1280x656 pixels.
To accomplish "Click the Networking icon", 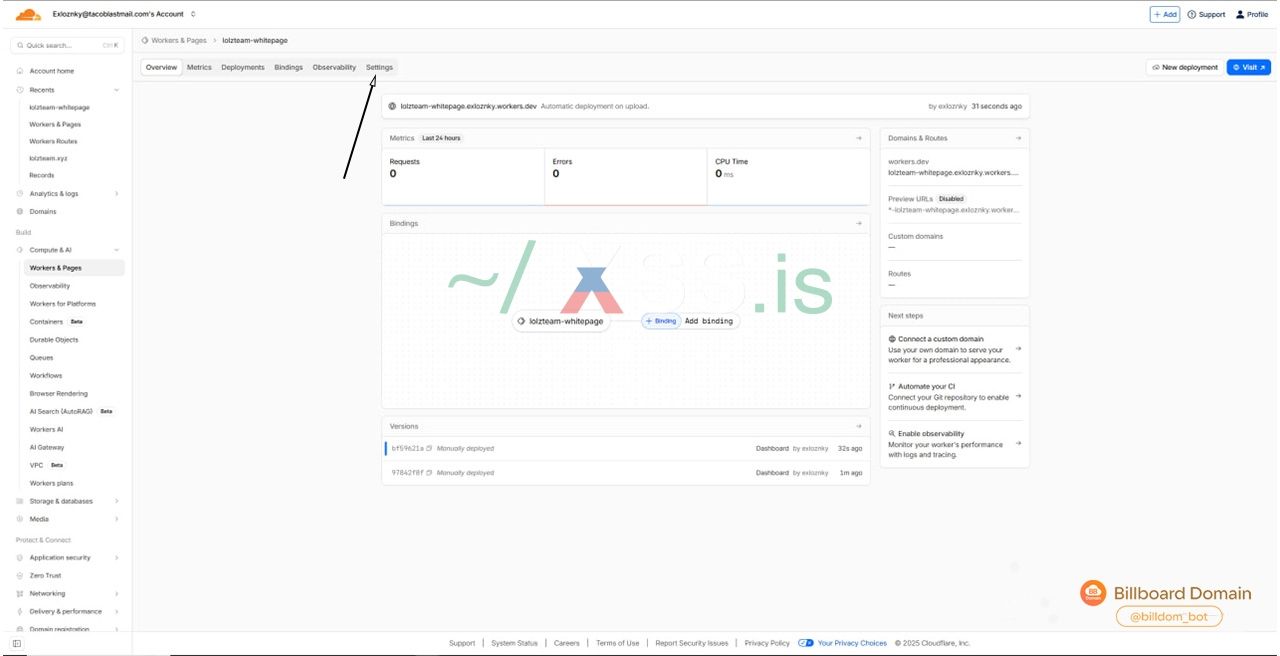I will (x=20, y=594).
